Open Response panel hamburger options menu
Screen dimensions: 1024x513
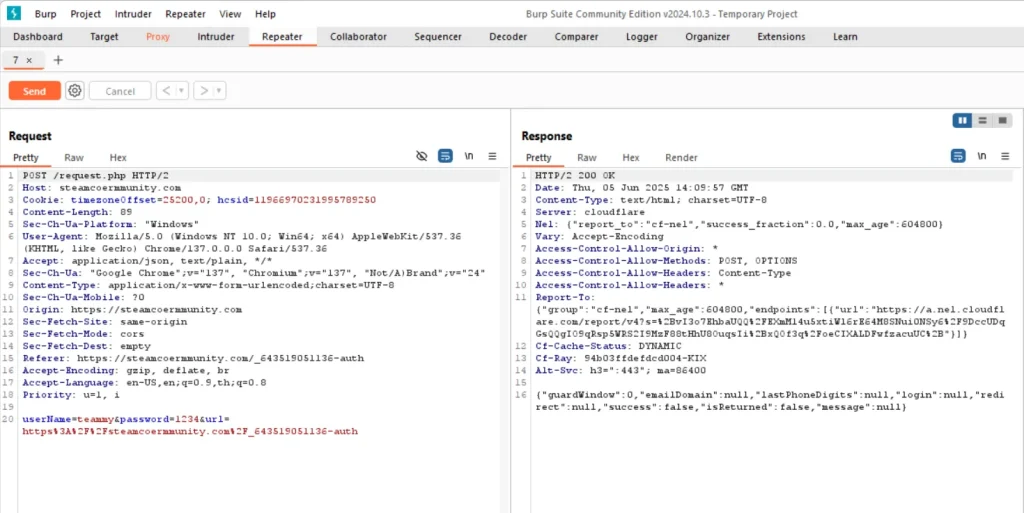click(x=1005, y=156)
